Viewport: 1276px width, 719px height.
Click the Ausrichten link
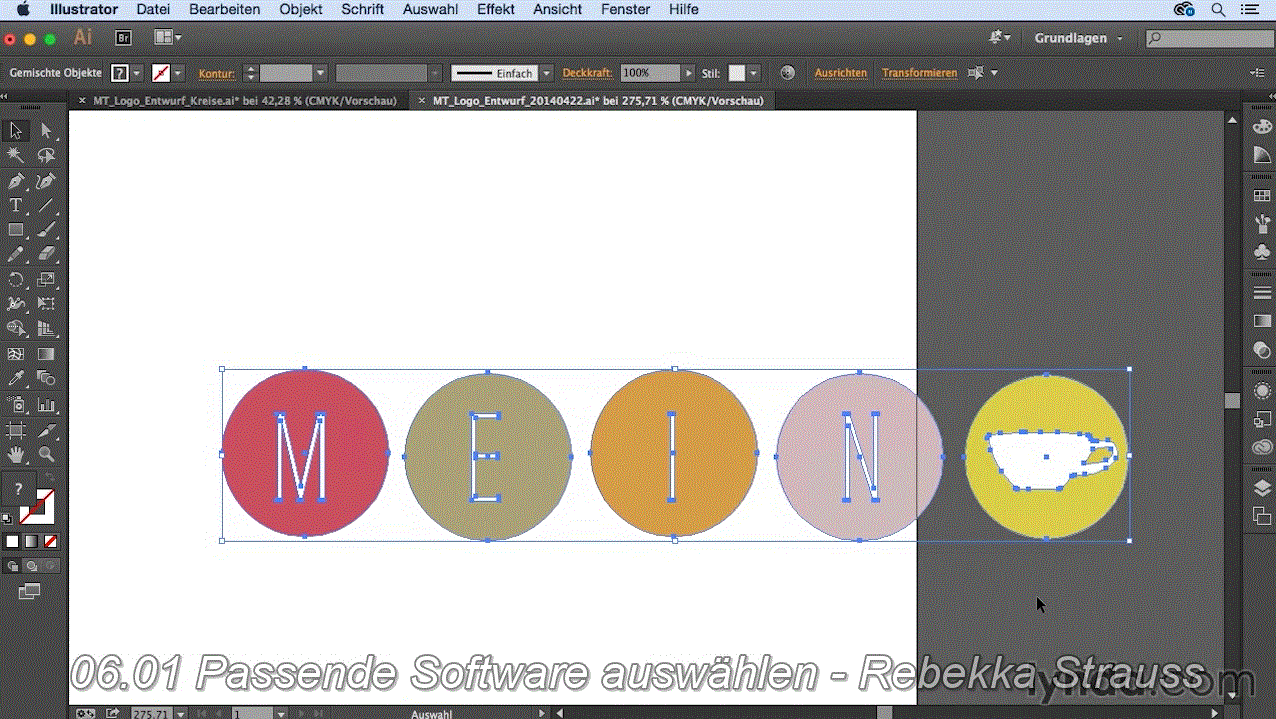[840, 73]
